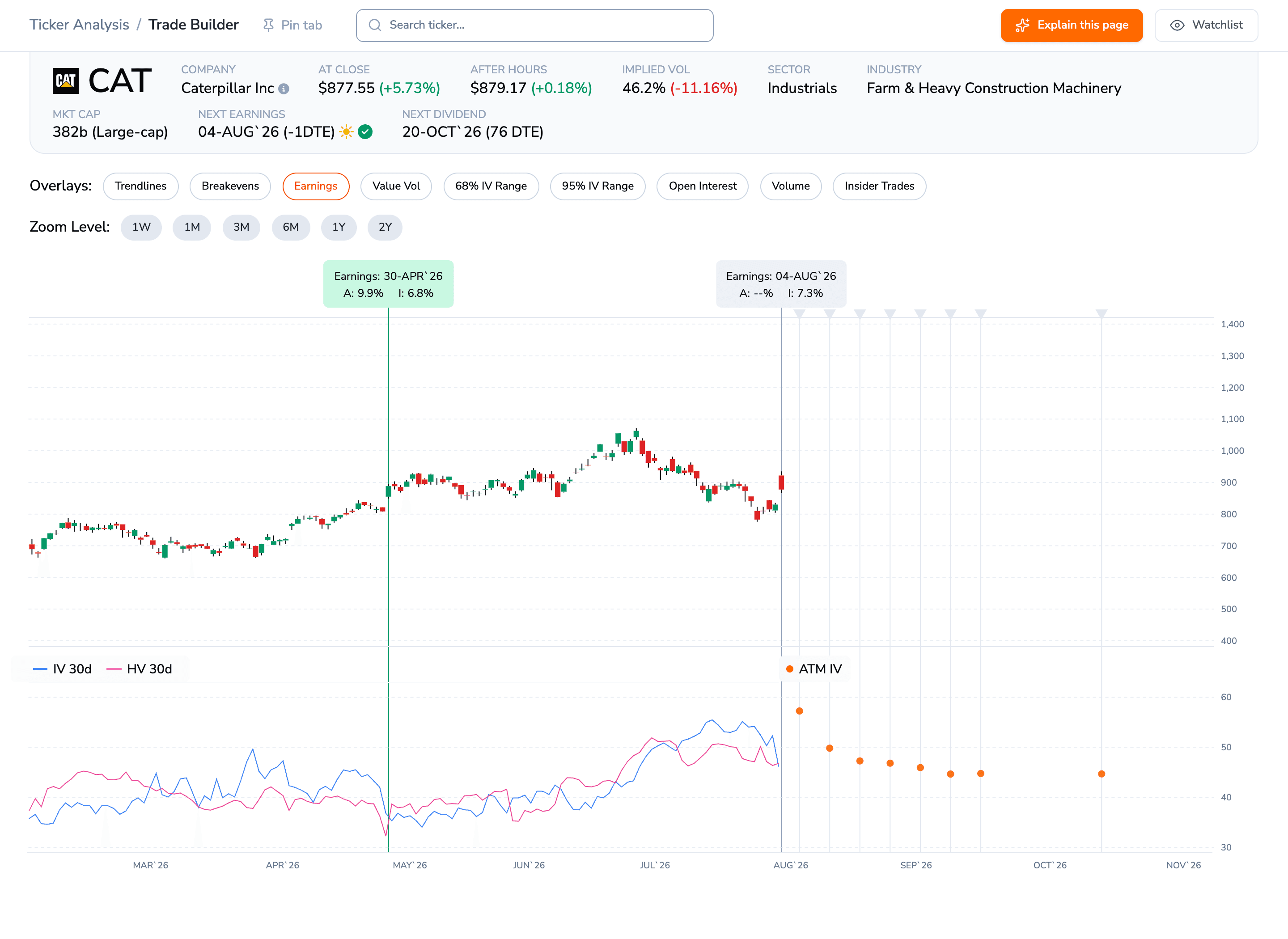Click the magnifier icon in the ticker search
Screen dimensions: 1288x939
375,25
